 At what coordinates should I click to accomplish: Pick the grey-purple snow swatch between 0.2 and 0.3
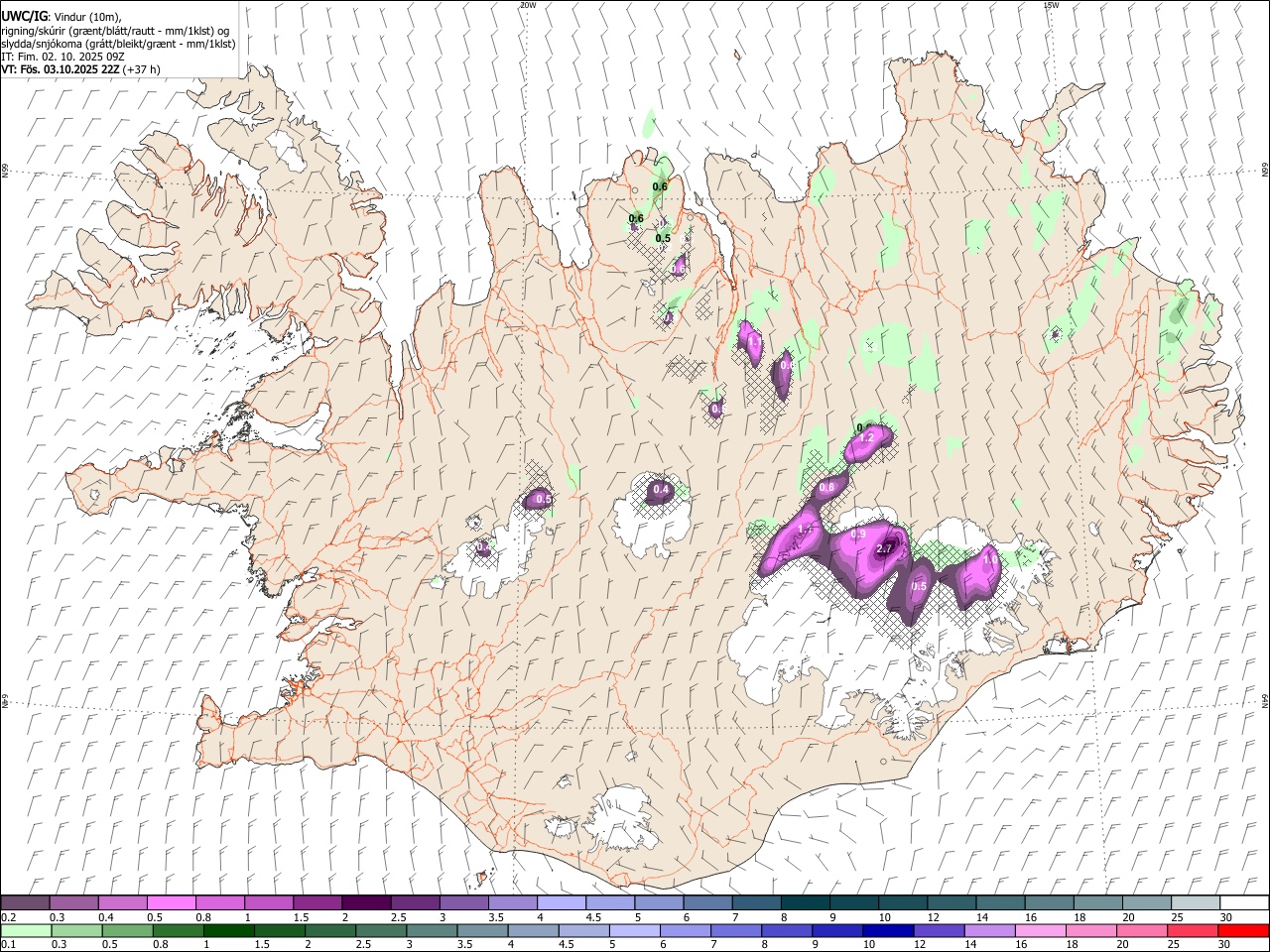(25, 903)
